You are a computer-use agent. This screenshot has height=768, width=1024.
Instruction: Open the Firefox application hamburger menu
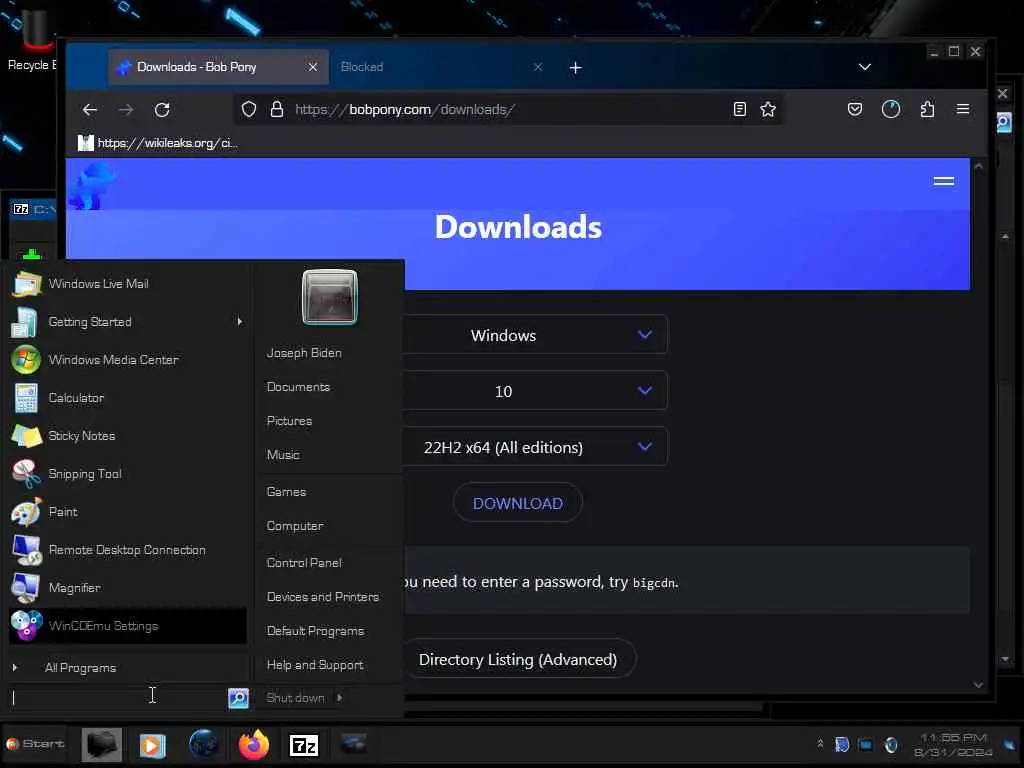coord(963,109)
